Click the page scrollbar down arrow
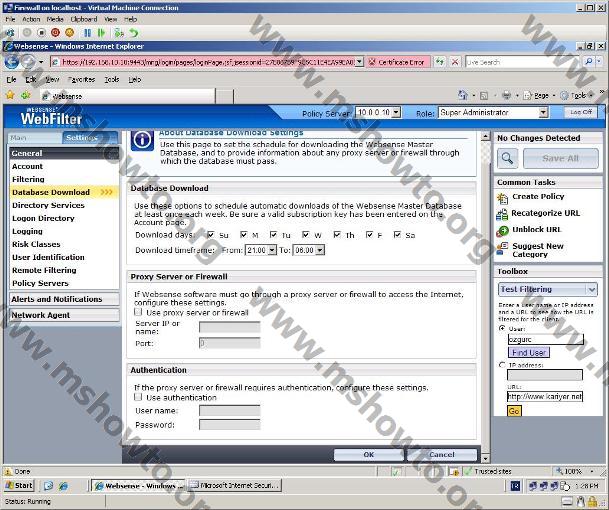Image resolution: width=609 pixels, height=510 pixels. (485, 459)
